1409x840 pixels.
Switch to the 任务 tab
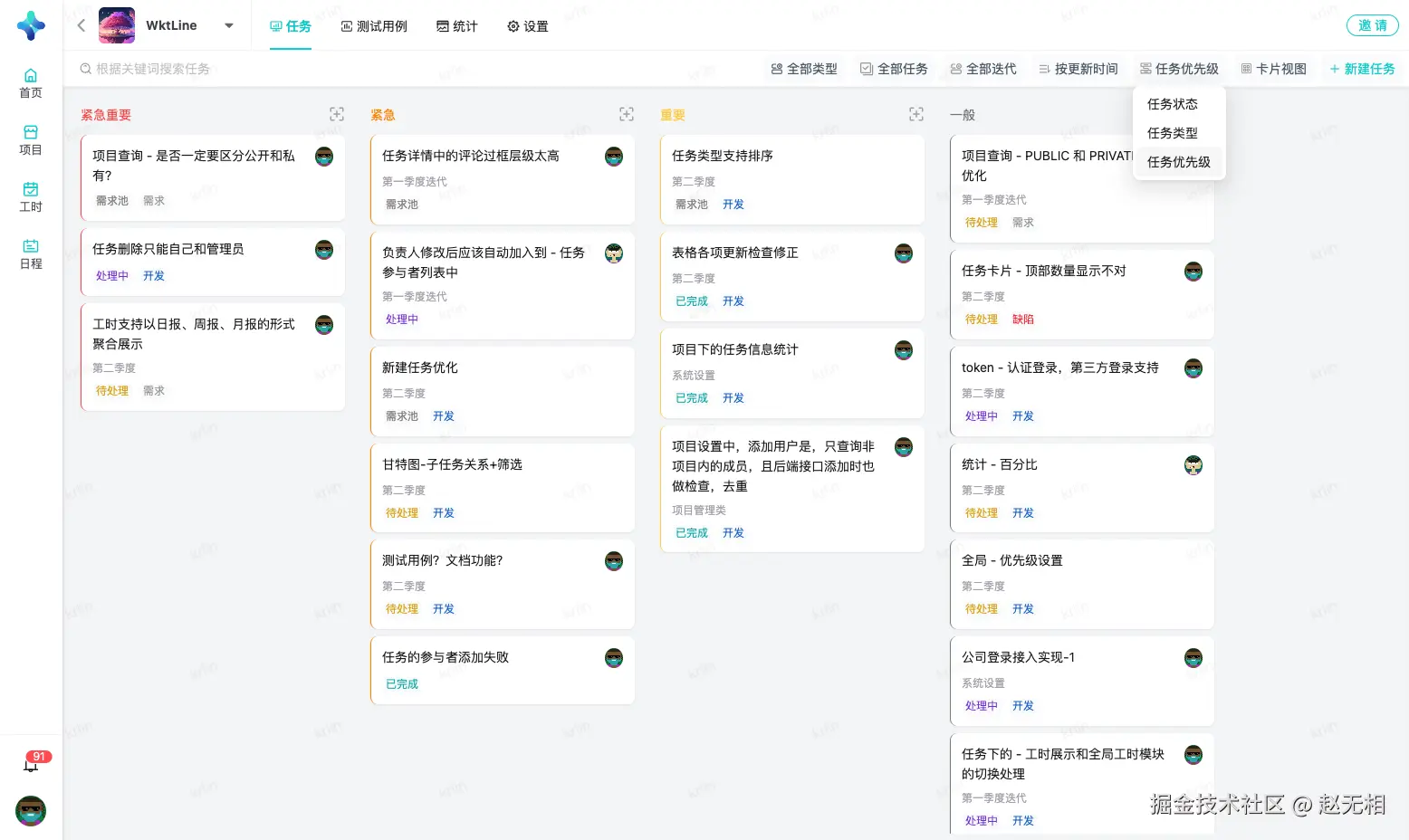click(x=291, y=26)
